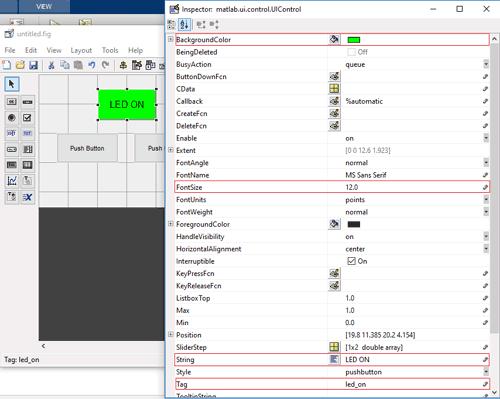This screenshot has height=399, width=500.
Task: Click the Undo arrow icon
Action: click(92, 65)
